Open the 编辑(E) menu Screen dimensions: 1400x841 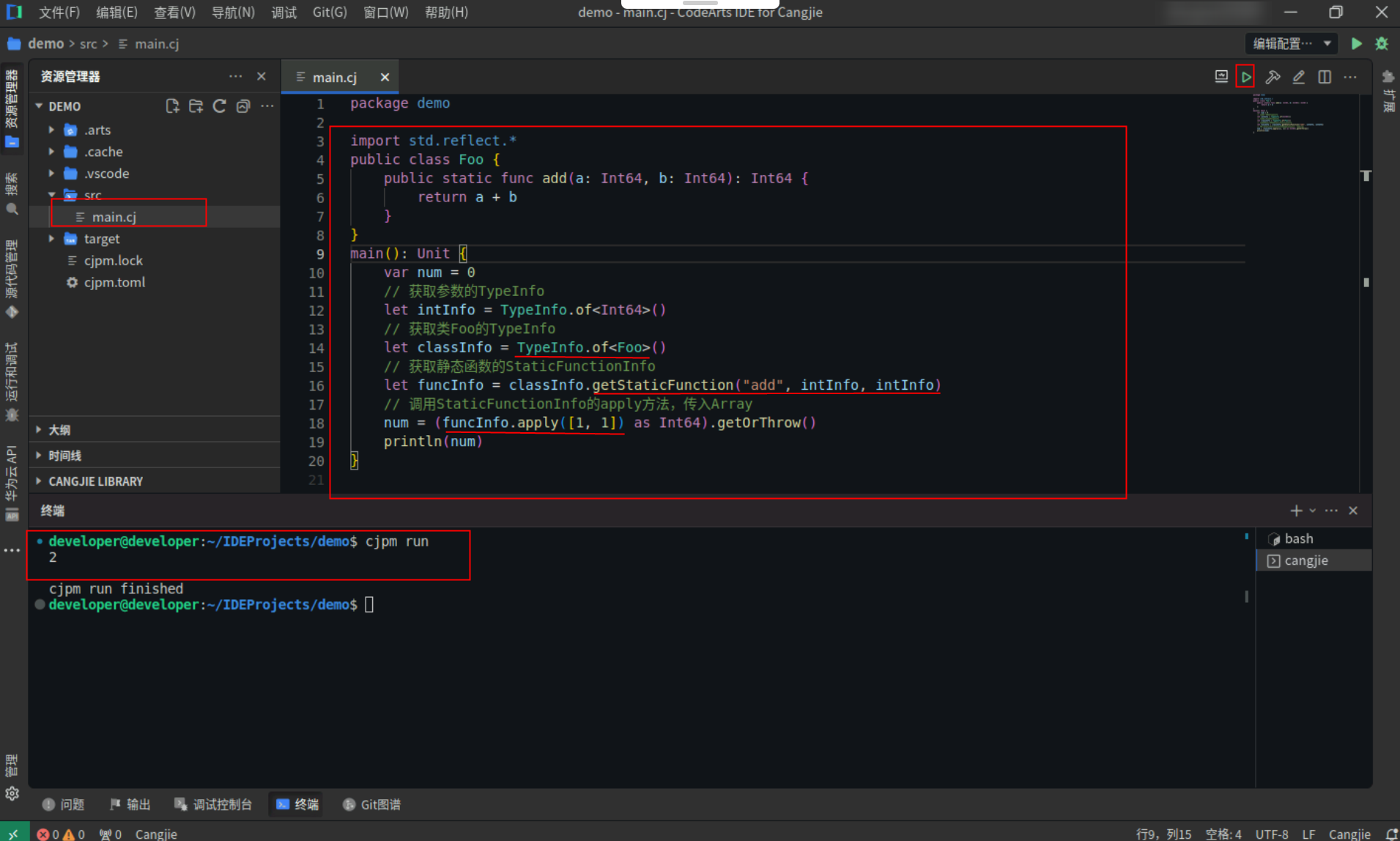[116, 12]
